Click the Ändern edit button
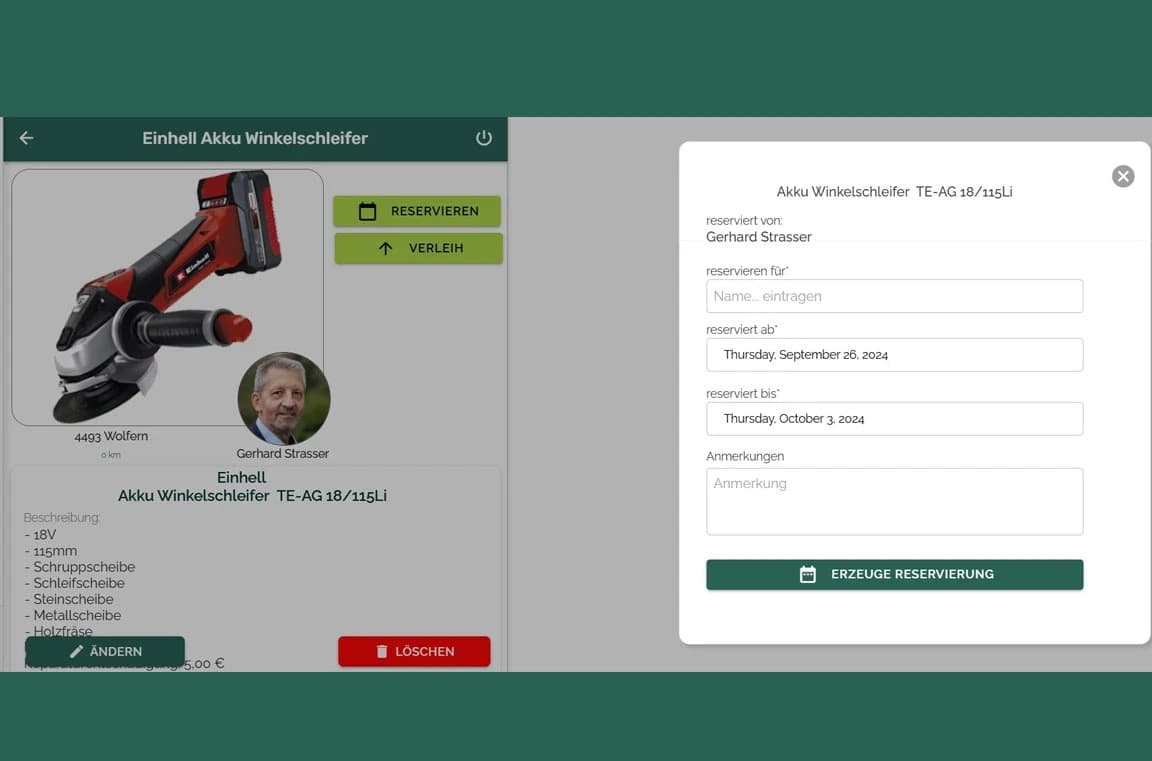This screenshot has height=761, width=1152. (x=105, y=652)
